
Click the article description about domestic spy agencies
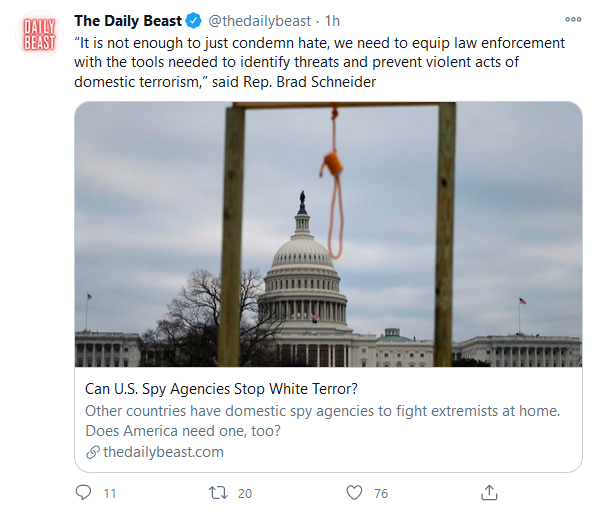point(323,421)
